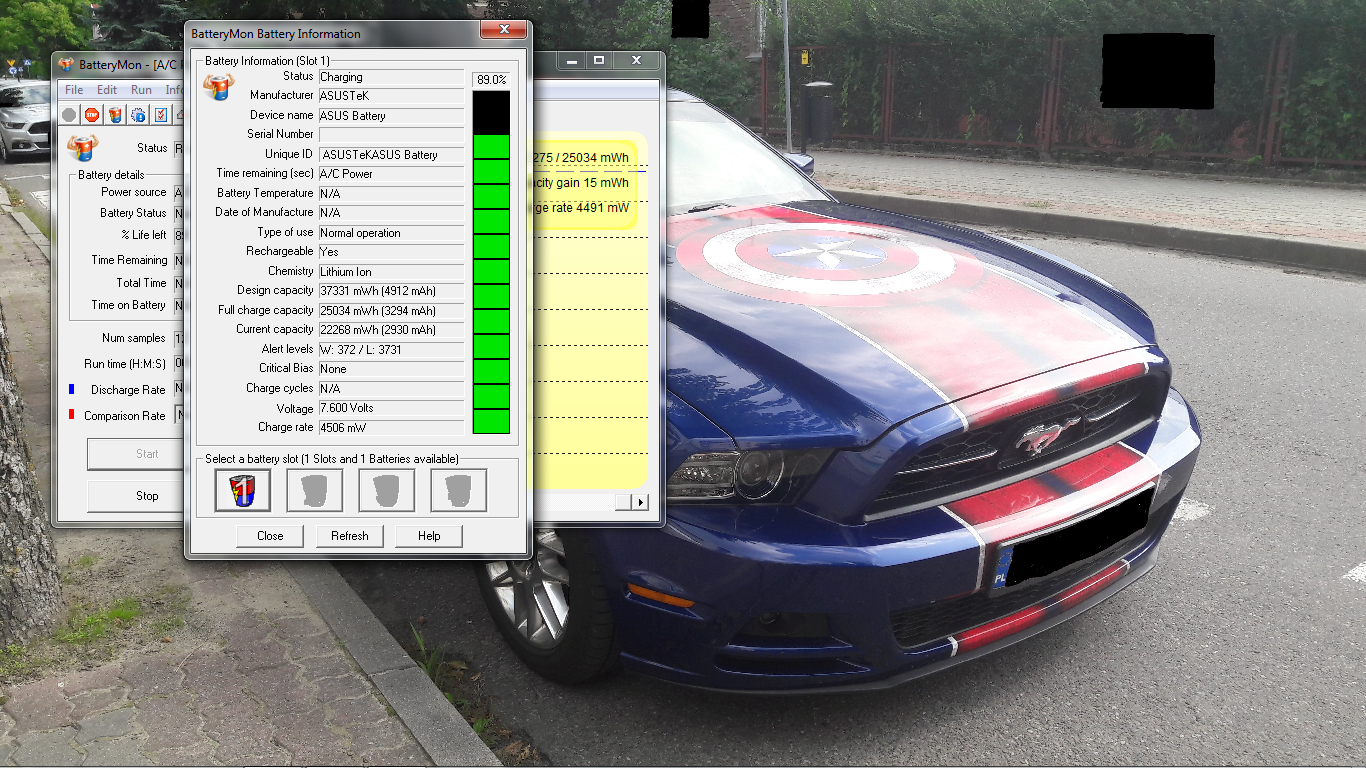Image resolution: width=1366 pixels, height=768 pixels.
Task: Click the "89.0%" battery percentage readout
Action: click(491, 79)
